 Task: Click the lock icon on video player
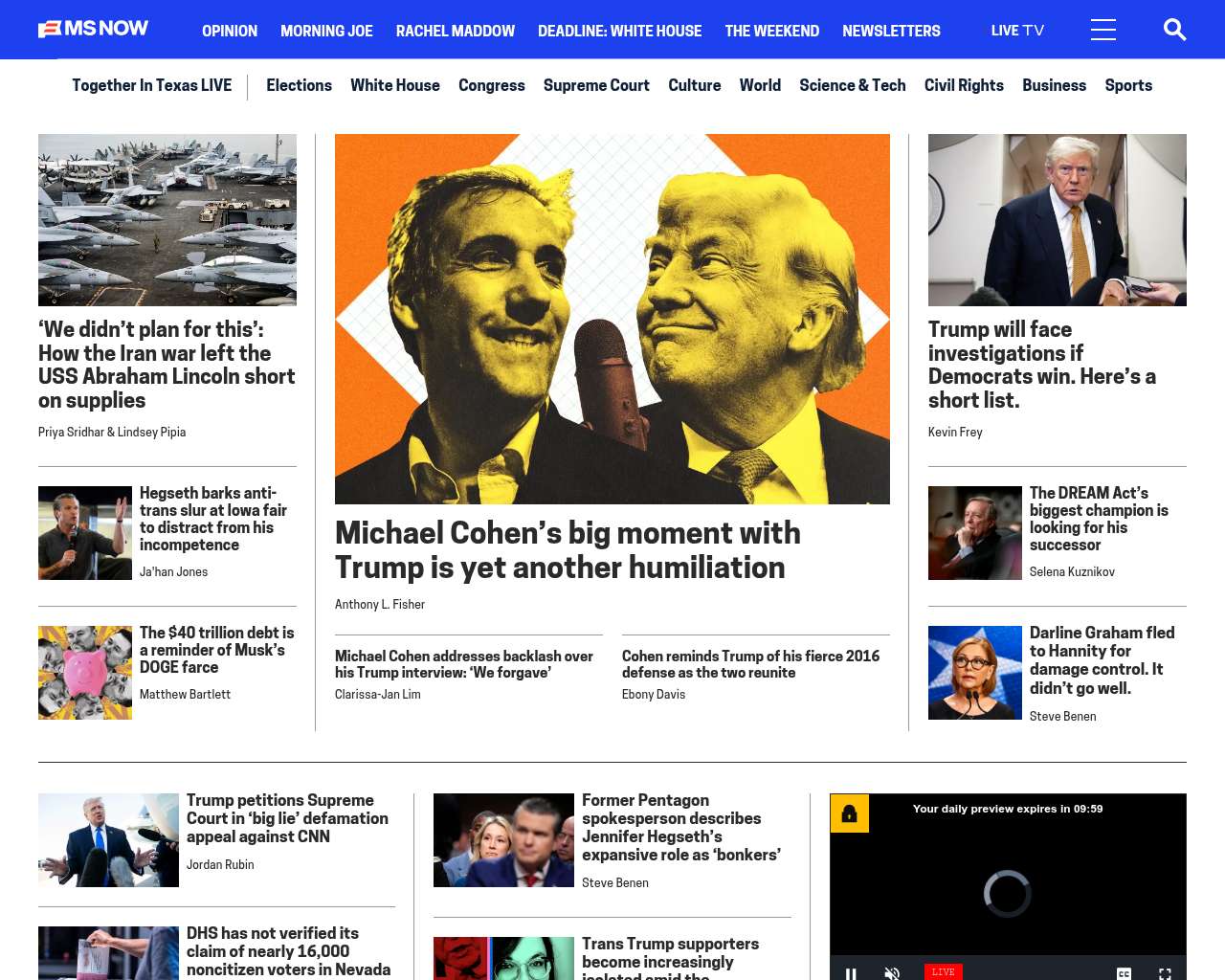click(849, 813)
